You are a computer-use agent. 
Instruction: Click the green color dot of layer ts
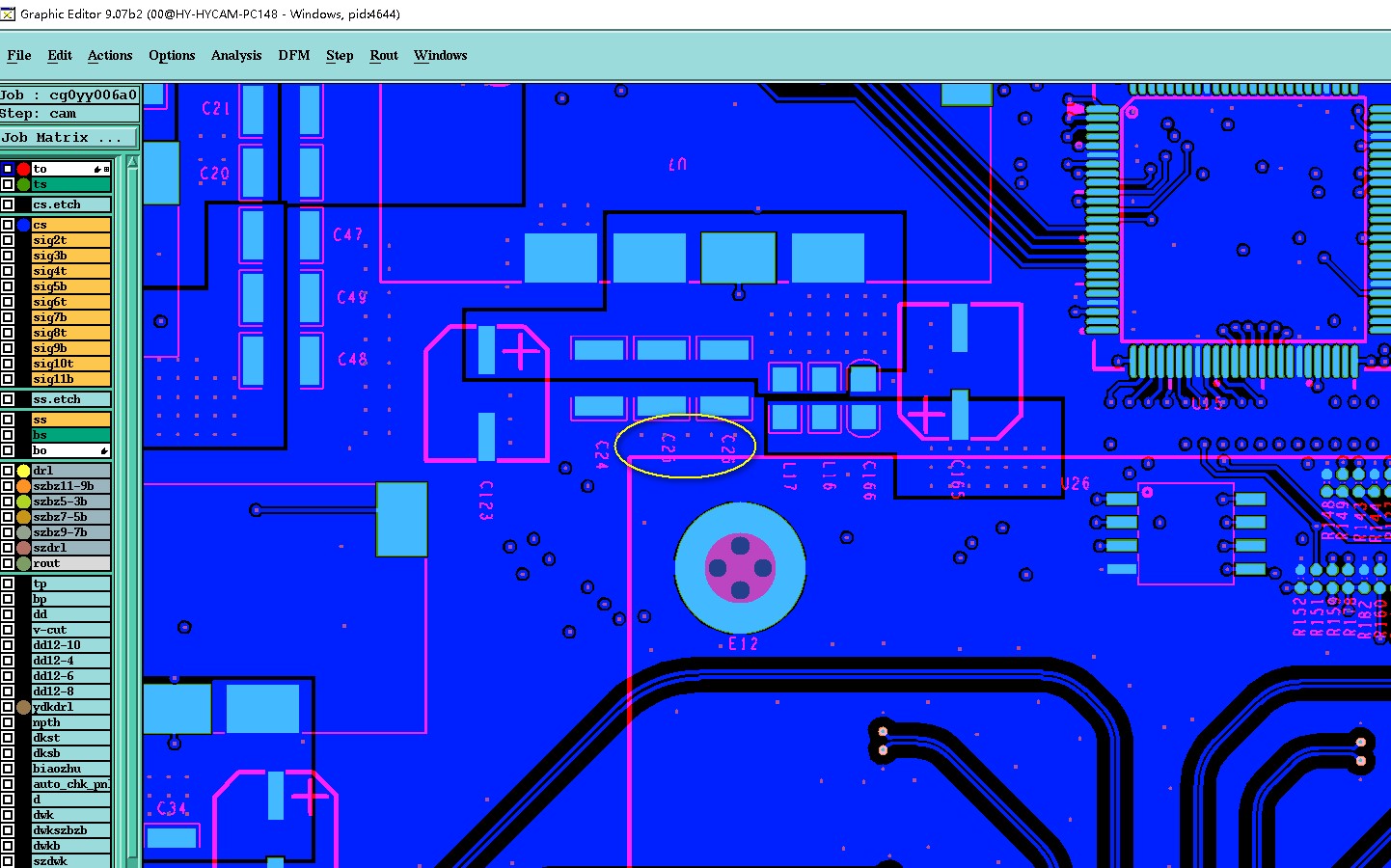[x=23, y=184]
